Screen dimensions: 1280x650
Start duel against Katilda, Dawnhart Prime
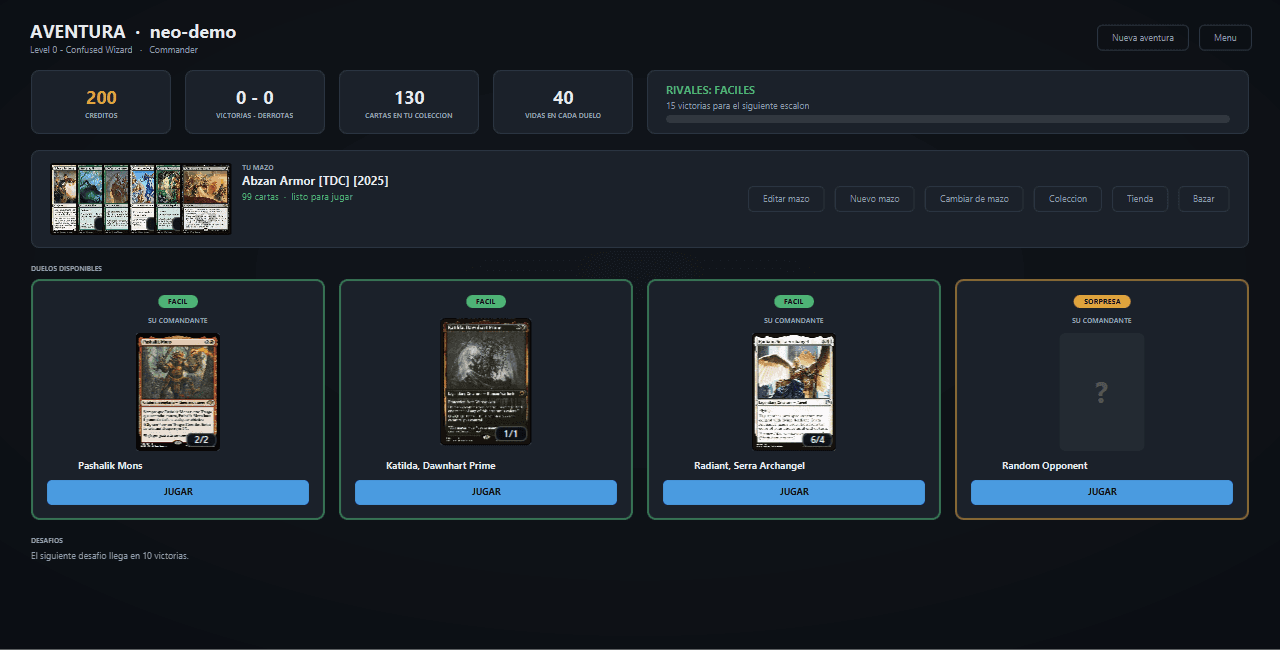tap(486, 492)
